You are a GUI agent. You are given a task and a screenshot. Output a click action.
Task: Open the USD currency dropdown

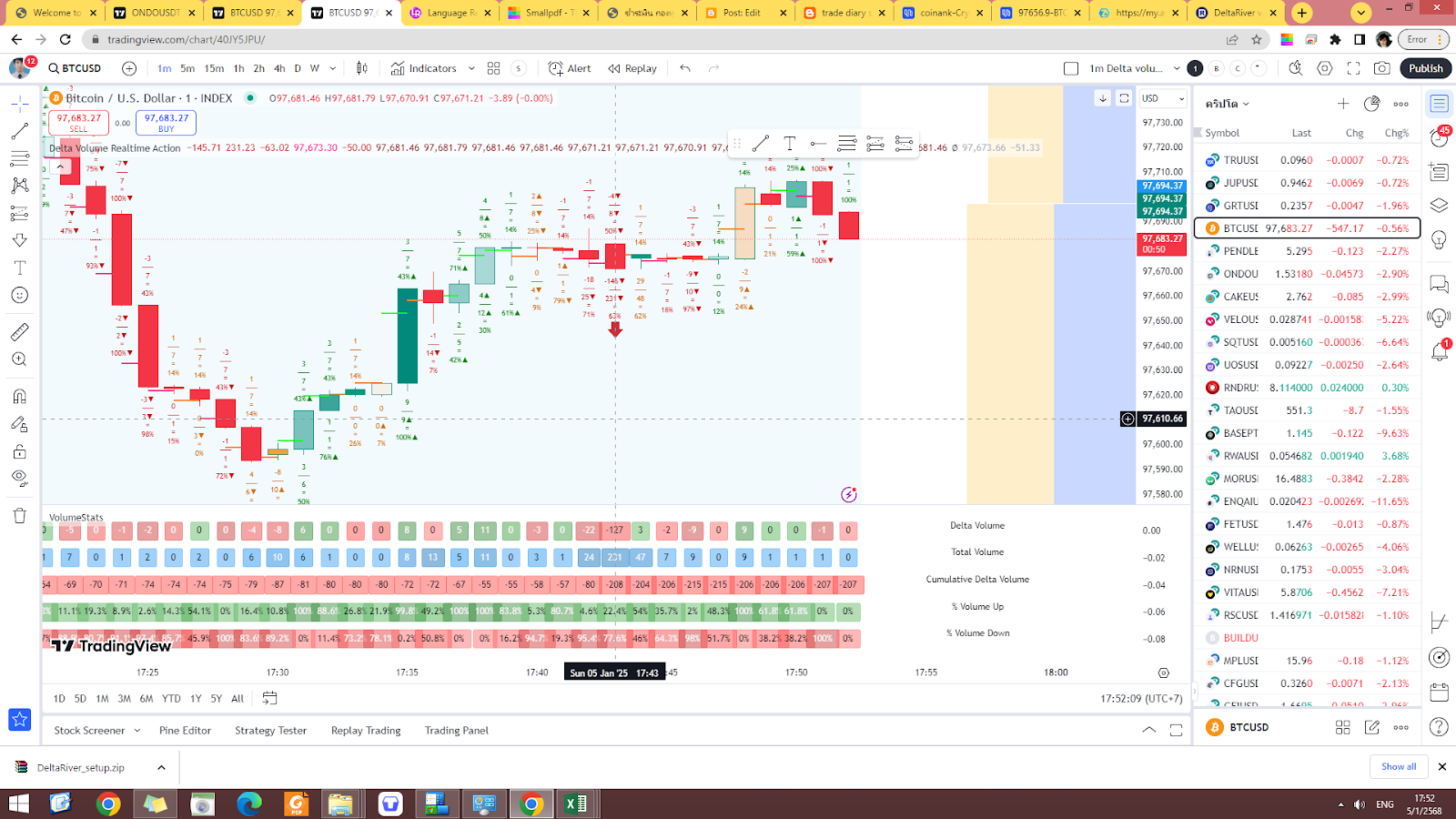pos(1163,98)
